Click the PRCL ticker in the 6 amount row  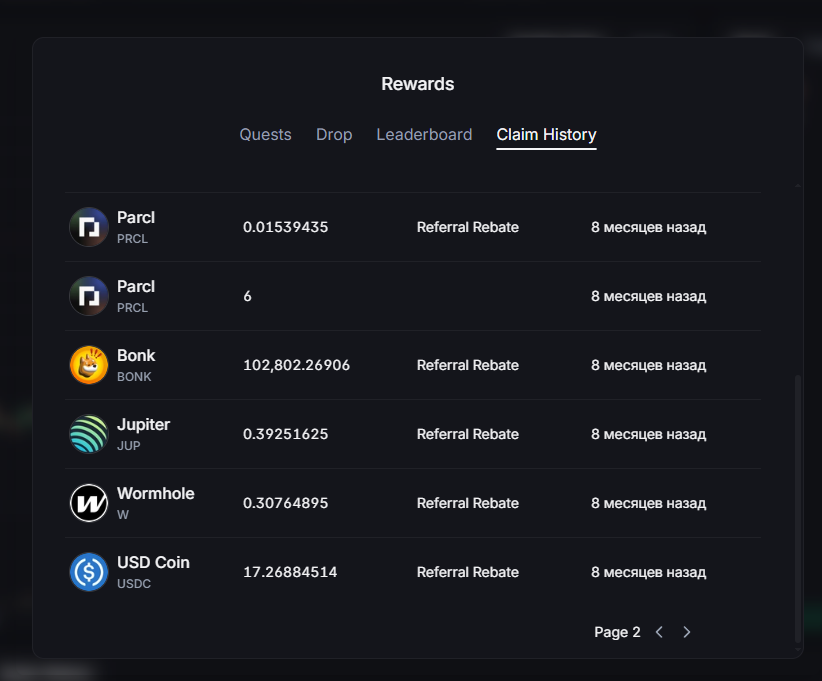click(x=132, y=308)
